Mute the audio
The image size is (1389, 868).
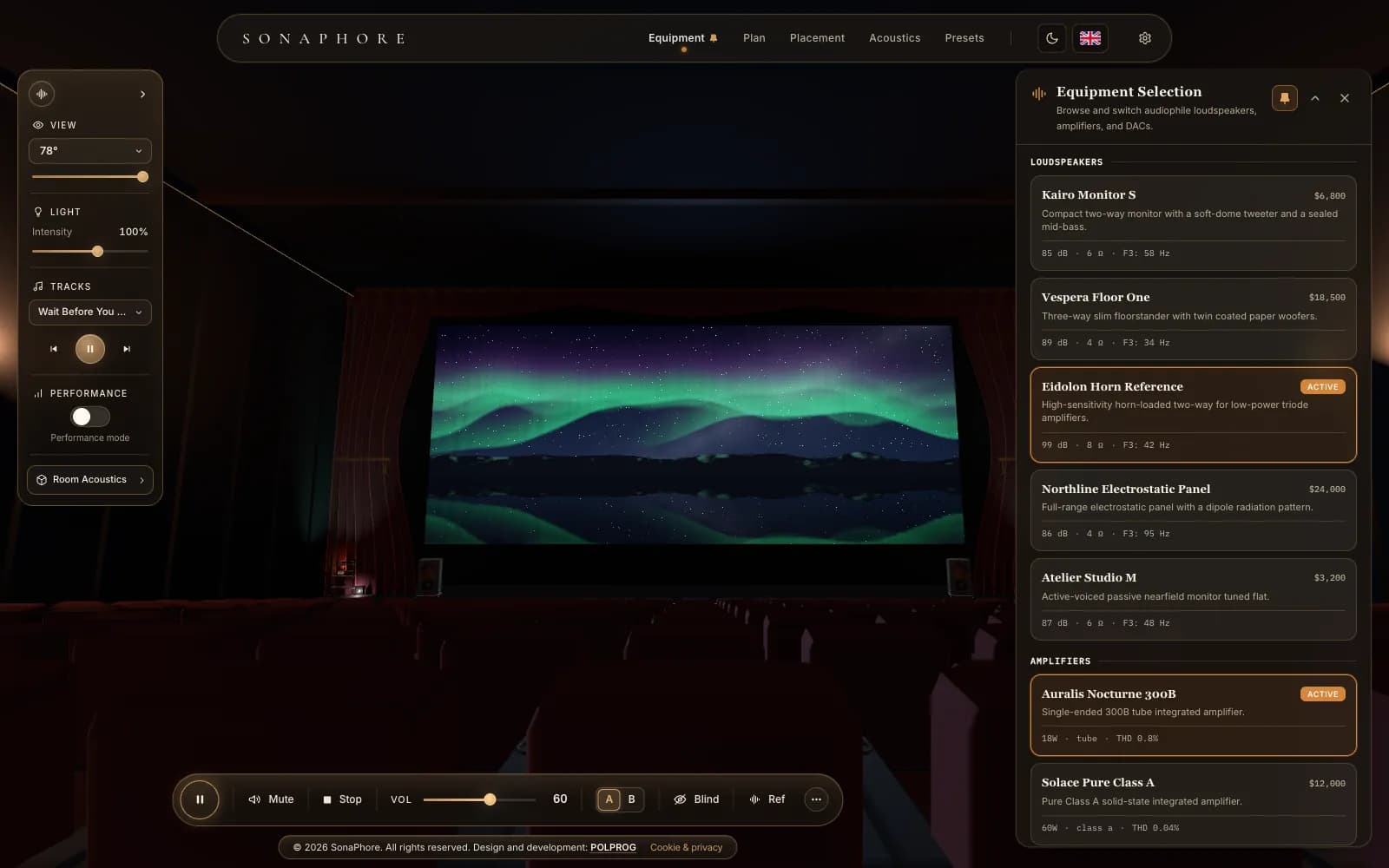271,799
